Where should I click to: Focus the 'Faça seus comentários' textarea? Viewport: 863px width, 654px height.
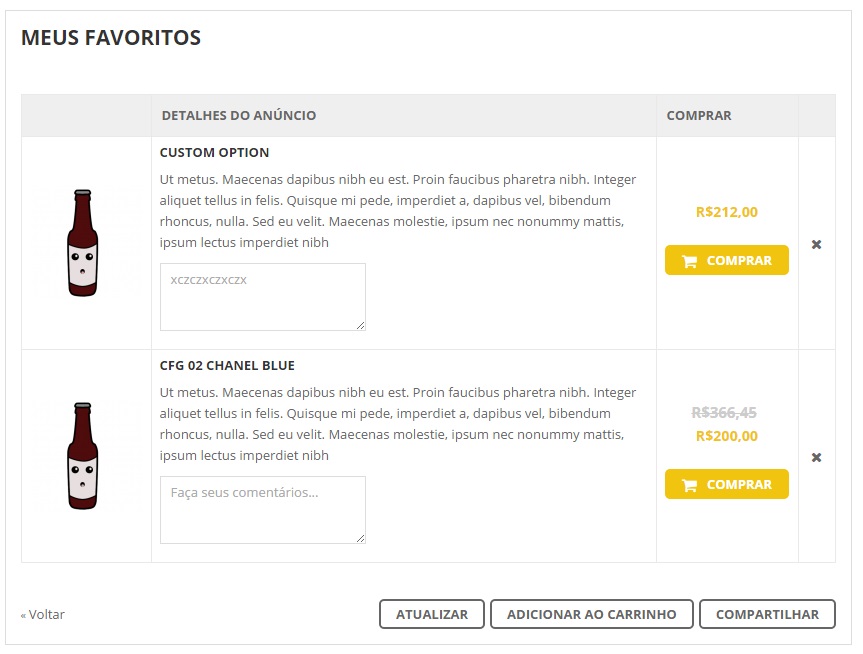coord(262,509)
